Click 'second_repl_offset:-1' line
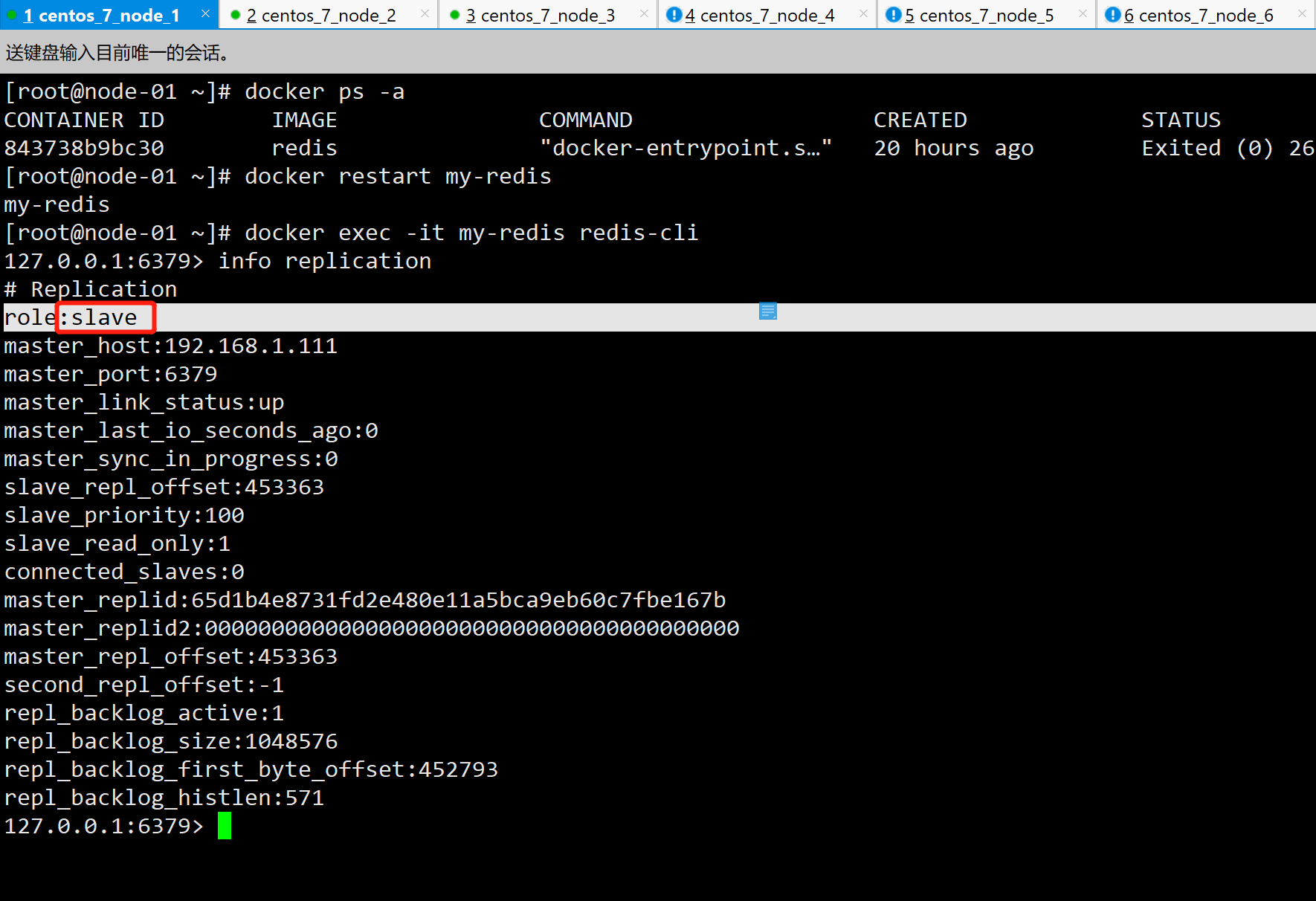The image size is (1316, 901). coord(144,685)
